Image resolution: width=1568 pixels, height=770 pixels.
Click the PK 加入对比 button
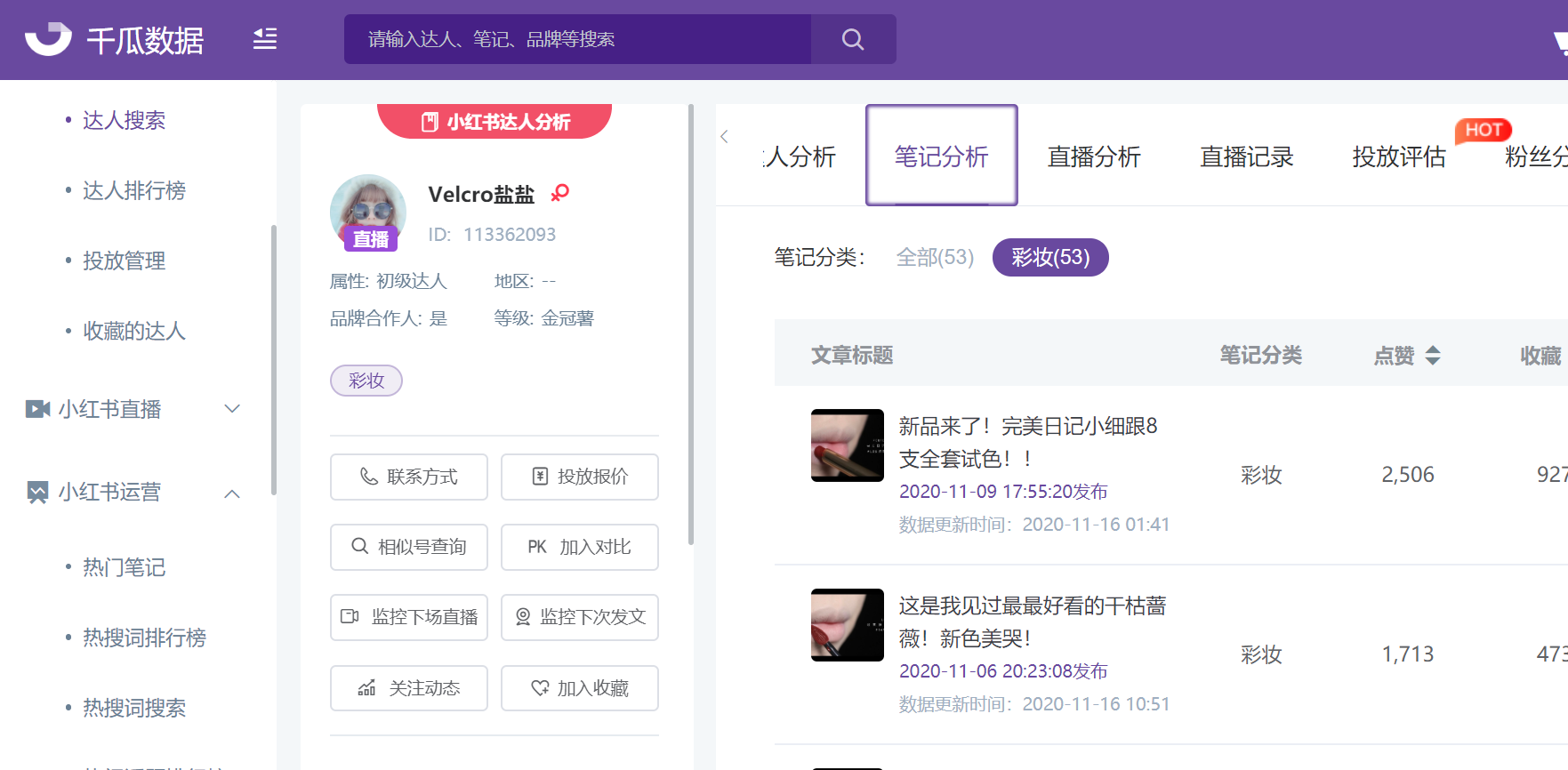(580, 547)
